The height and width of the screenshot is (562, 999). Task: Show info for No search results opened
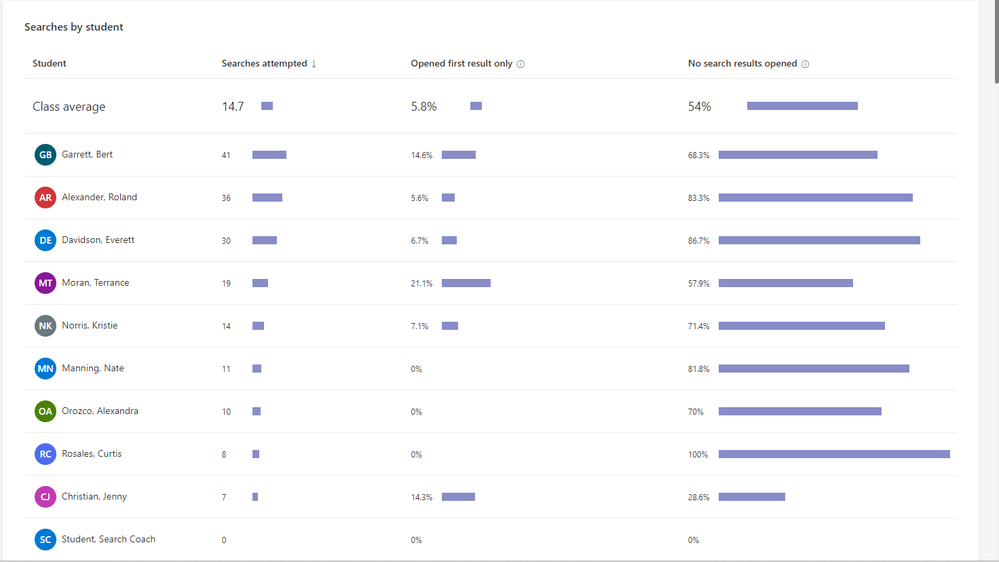click(805, 64)
